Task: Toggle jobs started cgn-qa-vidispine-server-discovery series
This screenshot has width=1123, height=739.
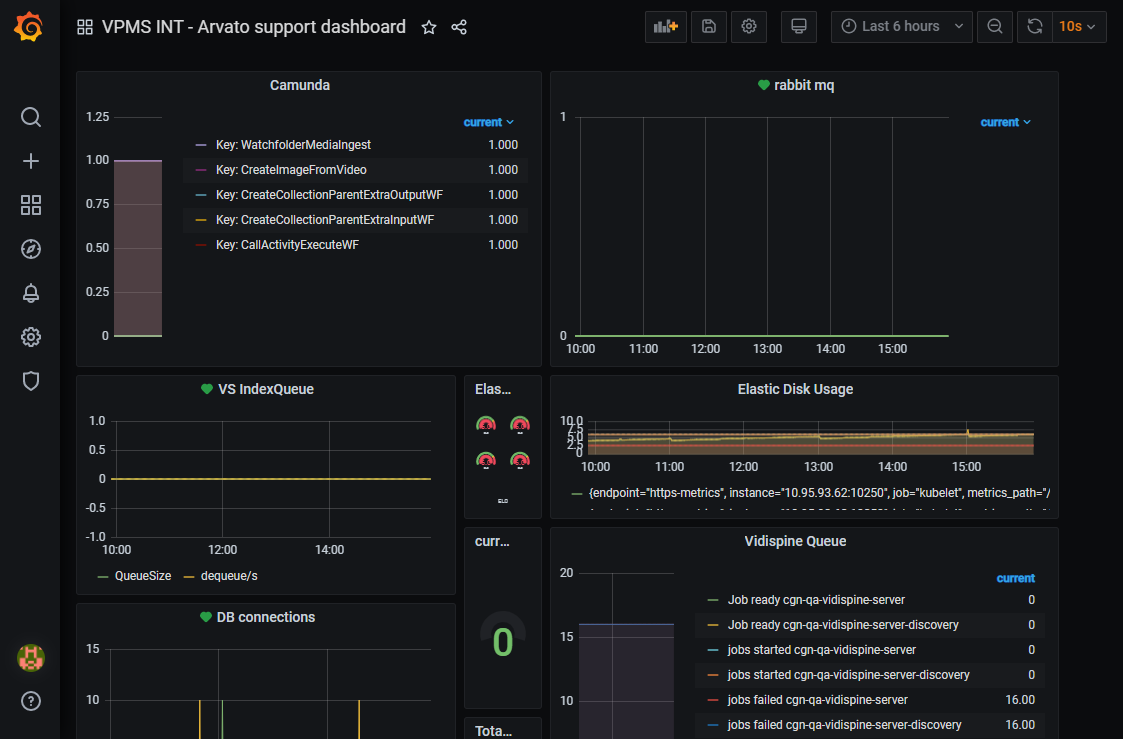Action: pyautogui.click(x=849, y=675)
